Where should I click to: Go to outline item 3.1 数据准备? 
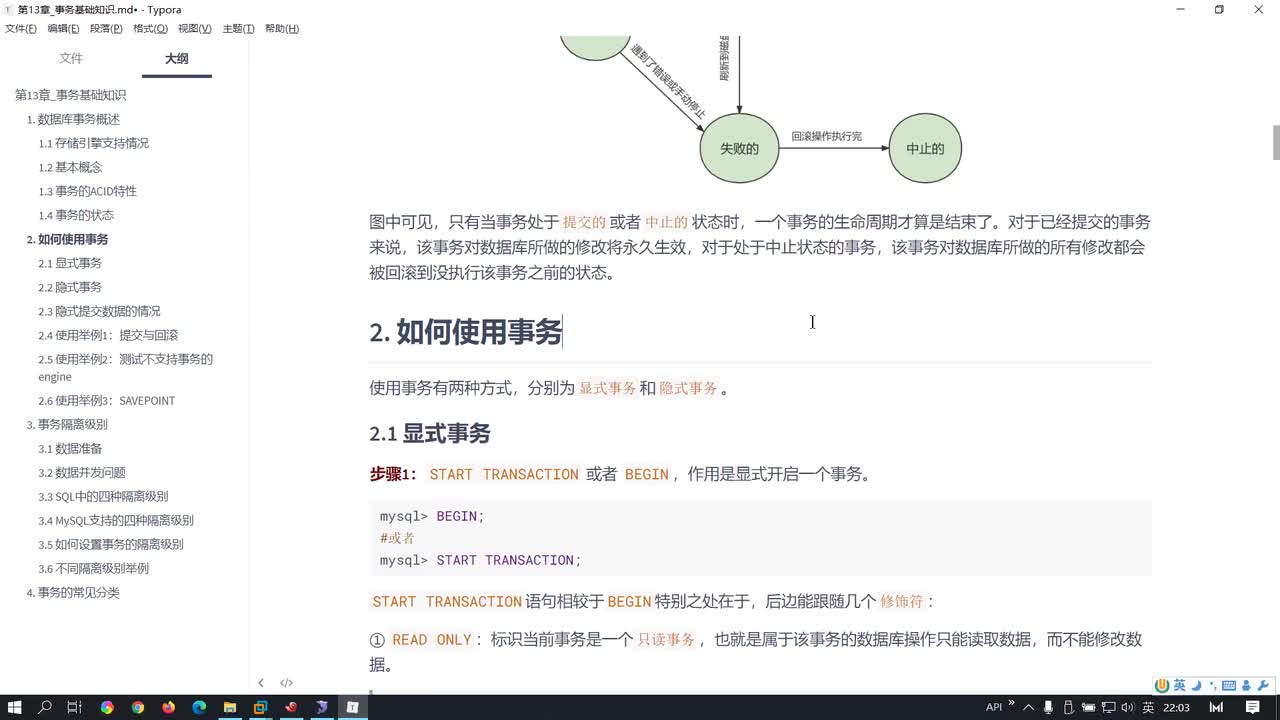[x=70, y=449]
